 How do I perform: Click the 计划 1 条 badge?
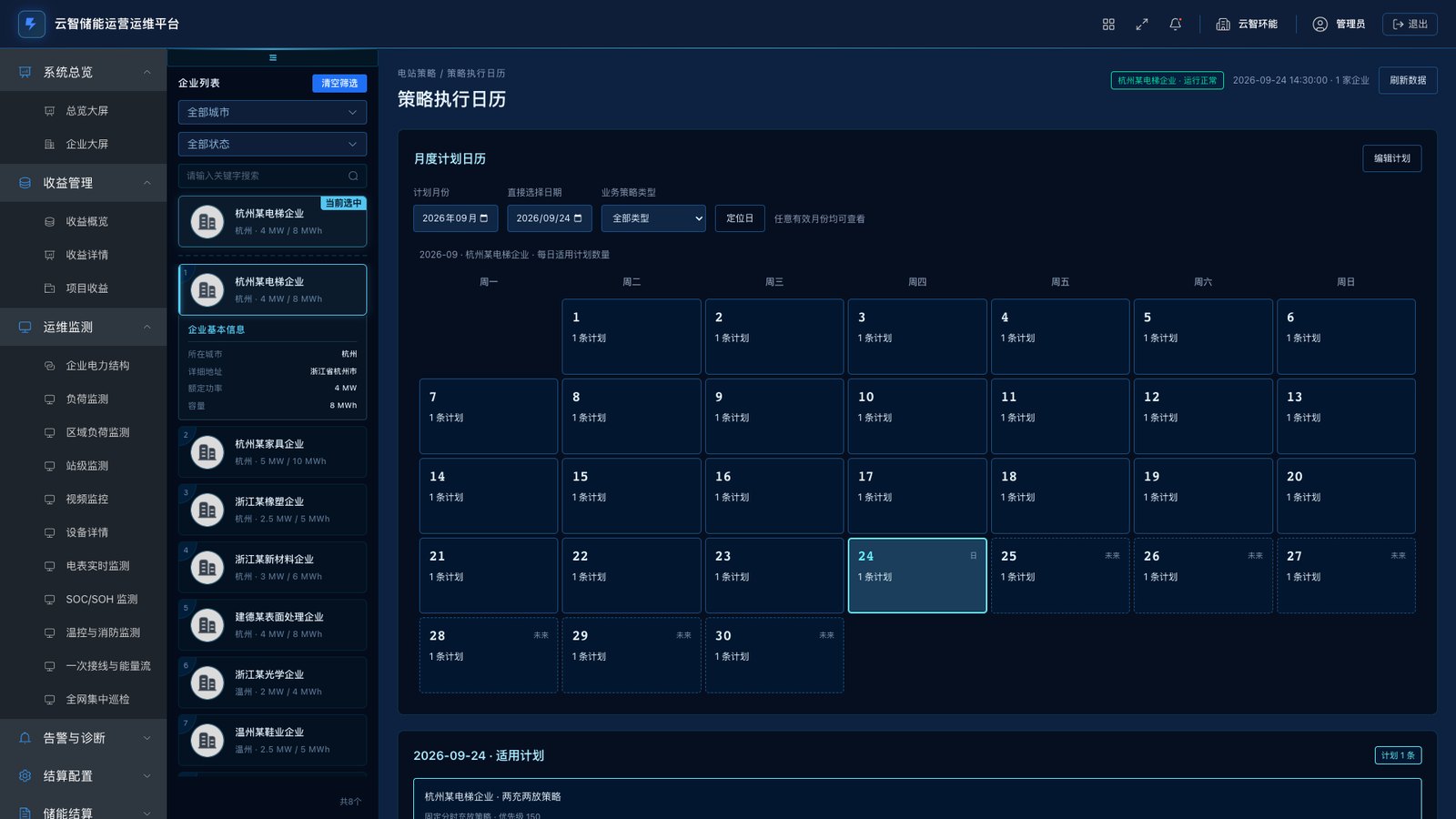[x=1398, y=755]
